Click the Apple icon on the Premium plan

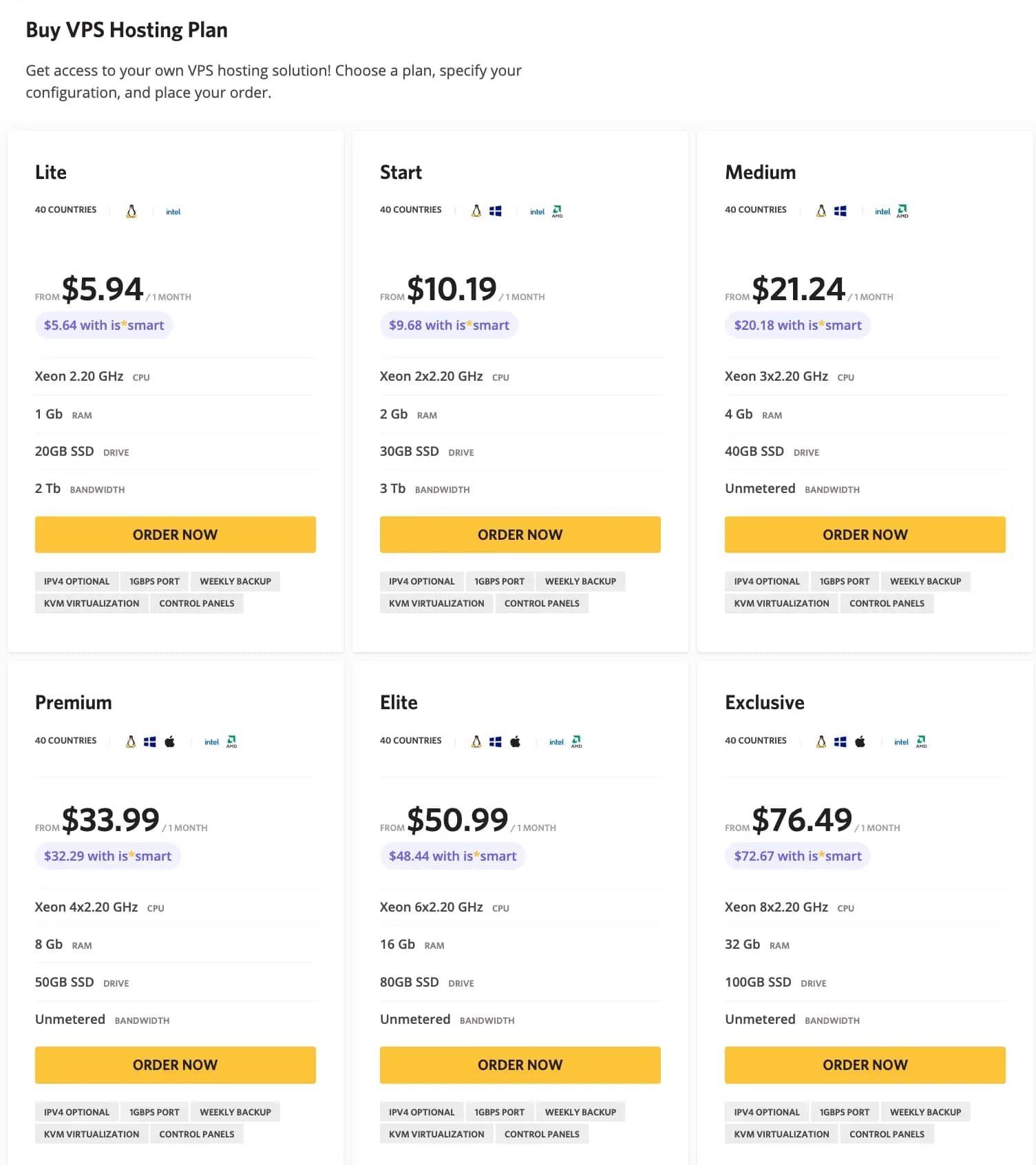[x=170, y=742]
